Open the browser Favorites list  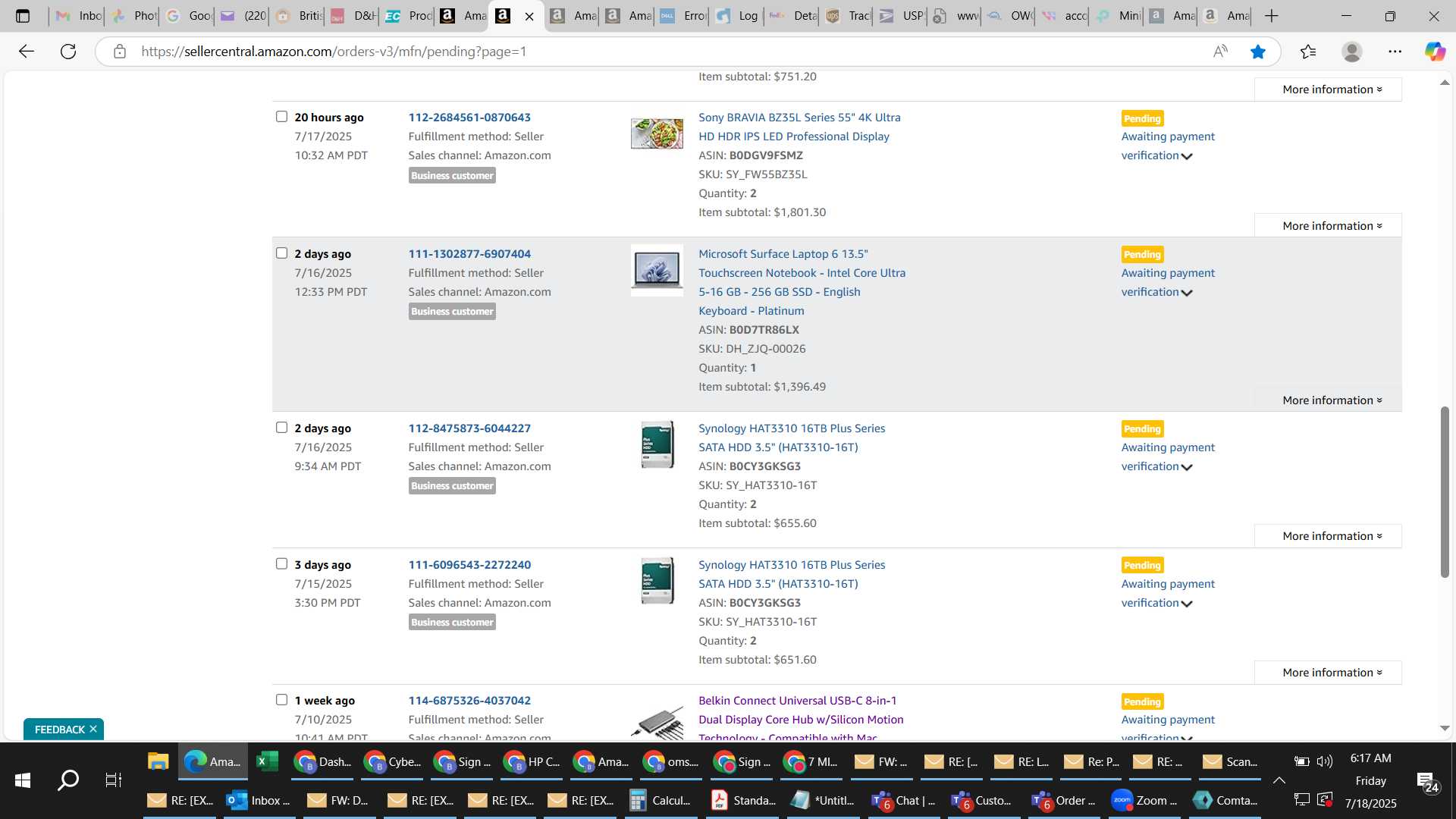coord(1308,52)
